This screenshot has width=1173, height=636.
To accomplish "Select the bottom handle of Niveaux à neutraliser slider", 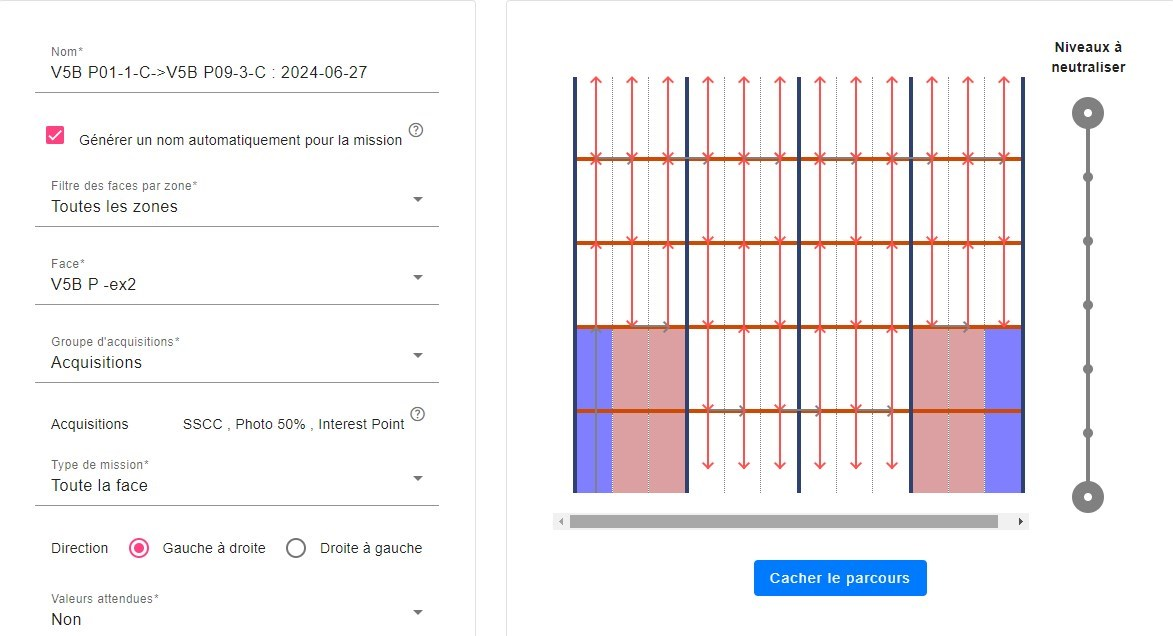I will (x=1088, y=497).
